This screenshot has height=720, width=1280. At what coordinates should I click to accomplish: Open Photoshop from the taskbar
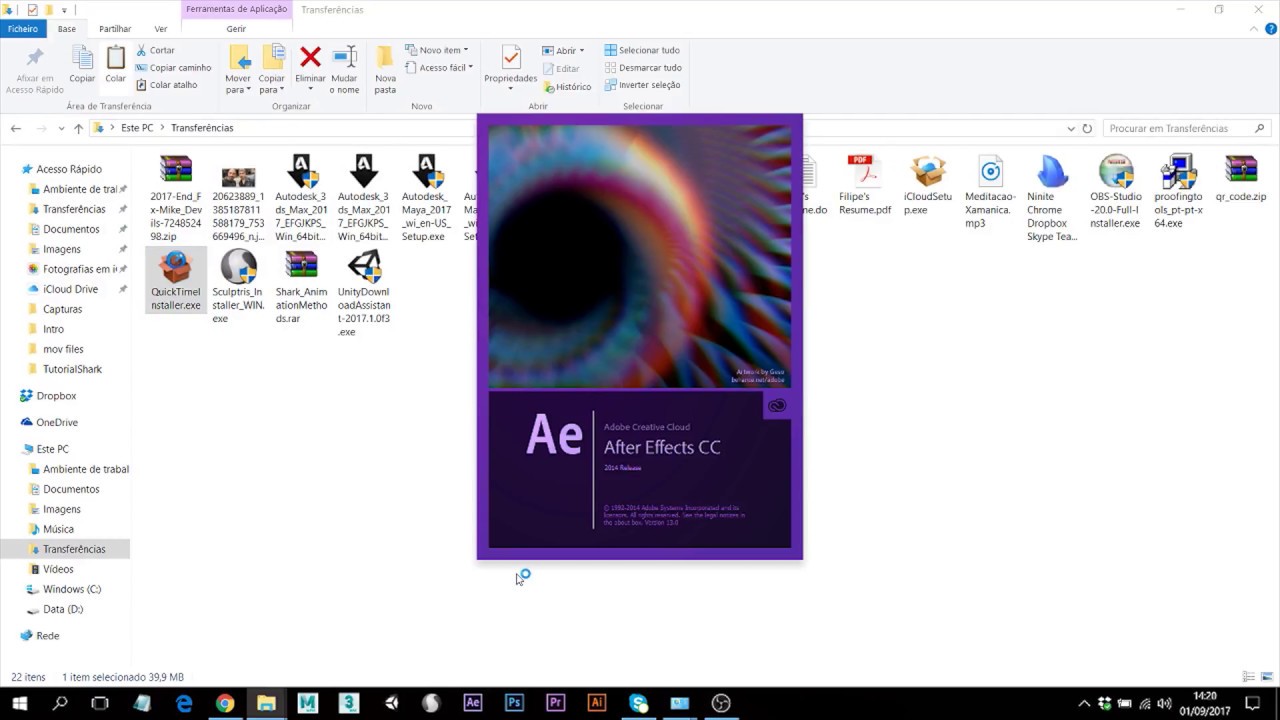click(x=514, y=703)
